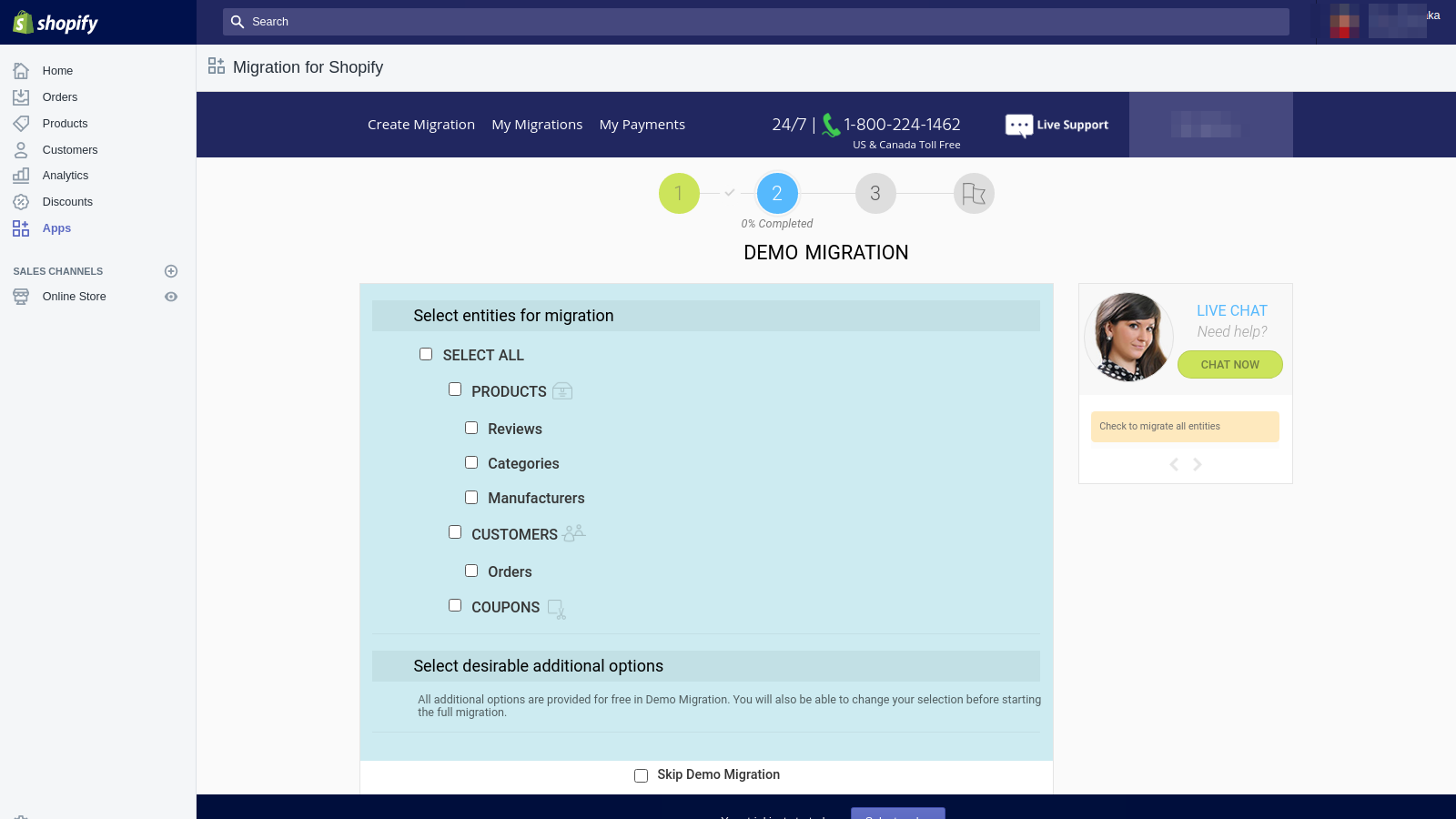Viewport: 1456px width, 819px height.
Task: Check the SELECT ALL checkbox
Action: (x=426, y=354)
